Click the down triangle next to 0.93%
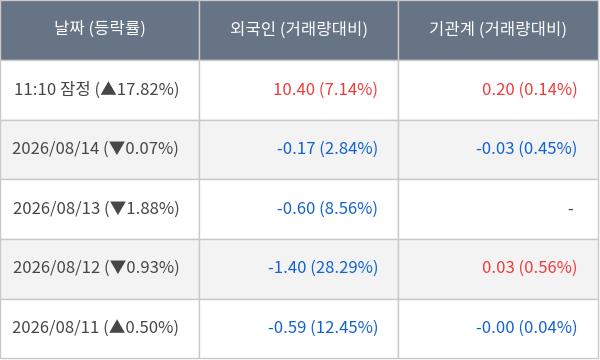600x360 pixels. [x=117, y=267]
